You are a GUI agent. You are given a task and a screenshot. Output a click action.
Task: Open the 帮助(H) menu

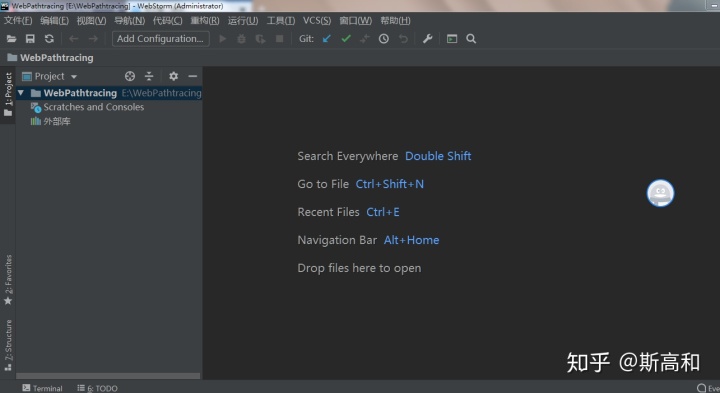click(x=395, y=21)
